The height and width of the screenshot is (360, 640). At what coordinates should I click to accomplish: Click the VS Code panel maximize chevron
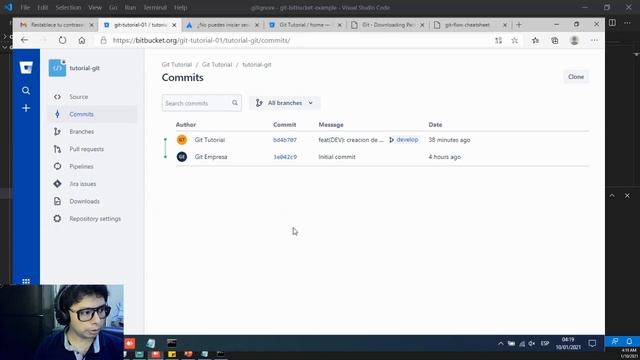coord(612,196)
